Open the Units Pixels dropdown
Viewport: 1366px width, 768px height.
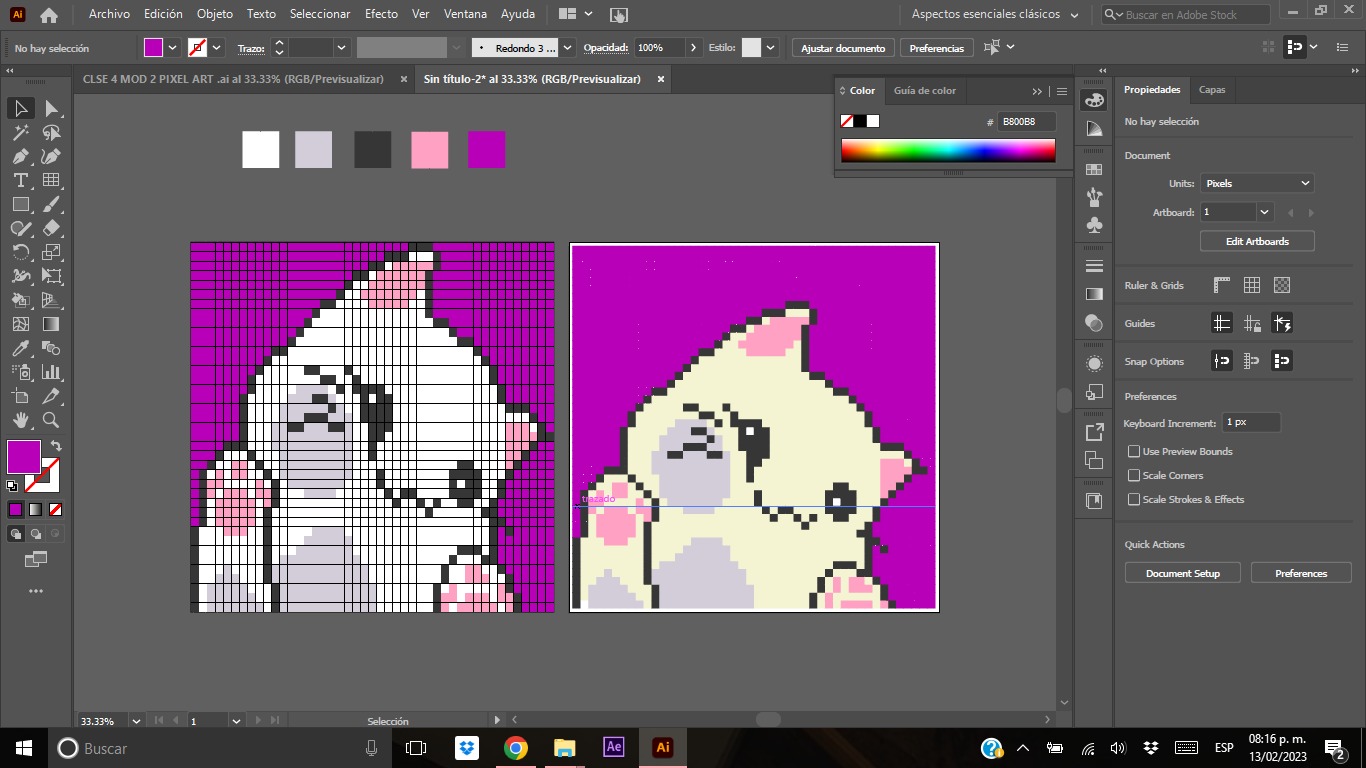[1257, 184]
